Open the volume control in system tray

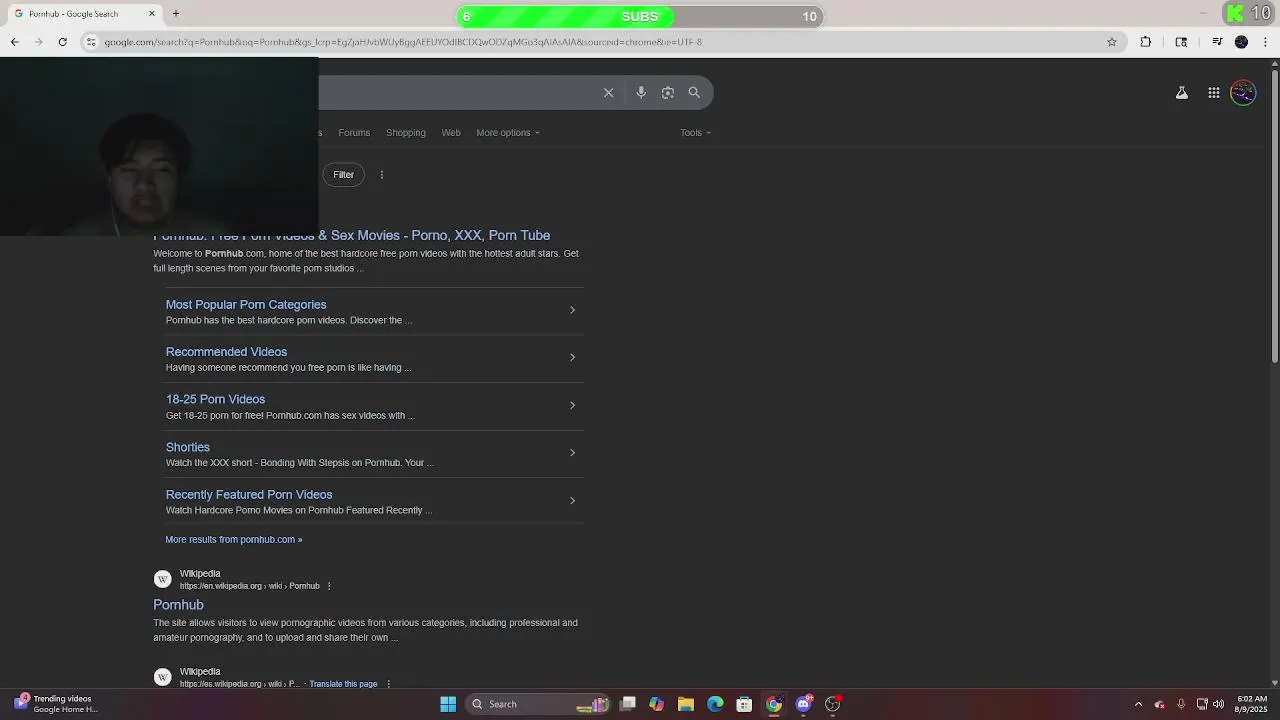1218,704
